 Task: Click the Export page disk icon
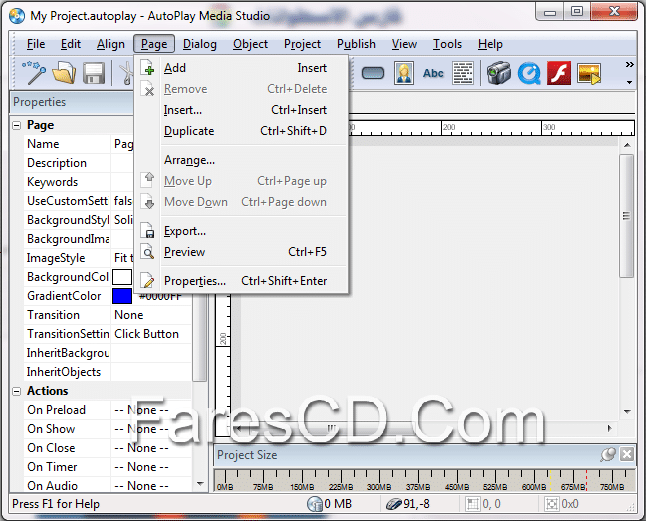point(148,231)
